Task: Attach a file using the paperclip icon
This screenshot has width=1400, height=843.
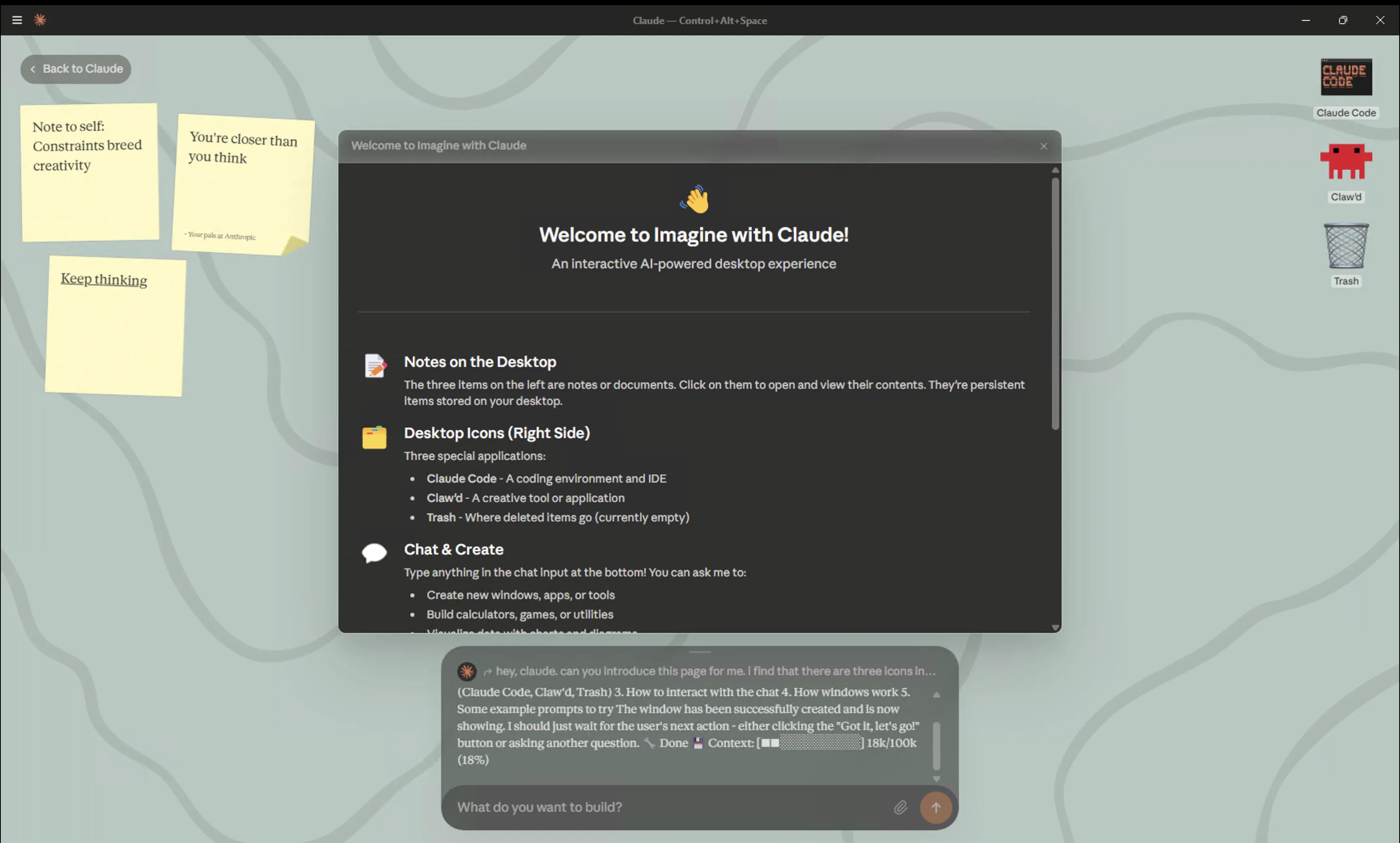Action: click(900, 807)
